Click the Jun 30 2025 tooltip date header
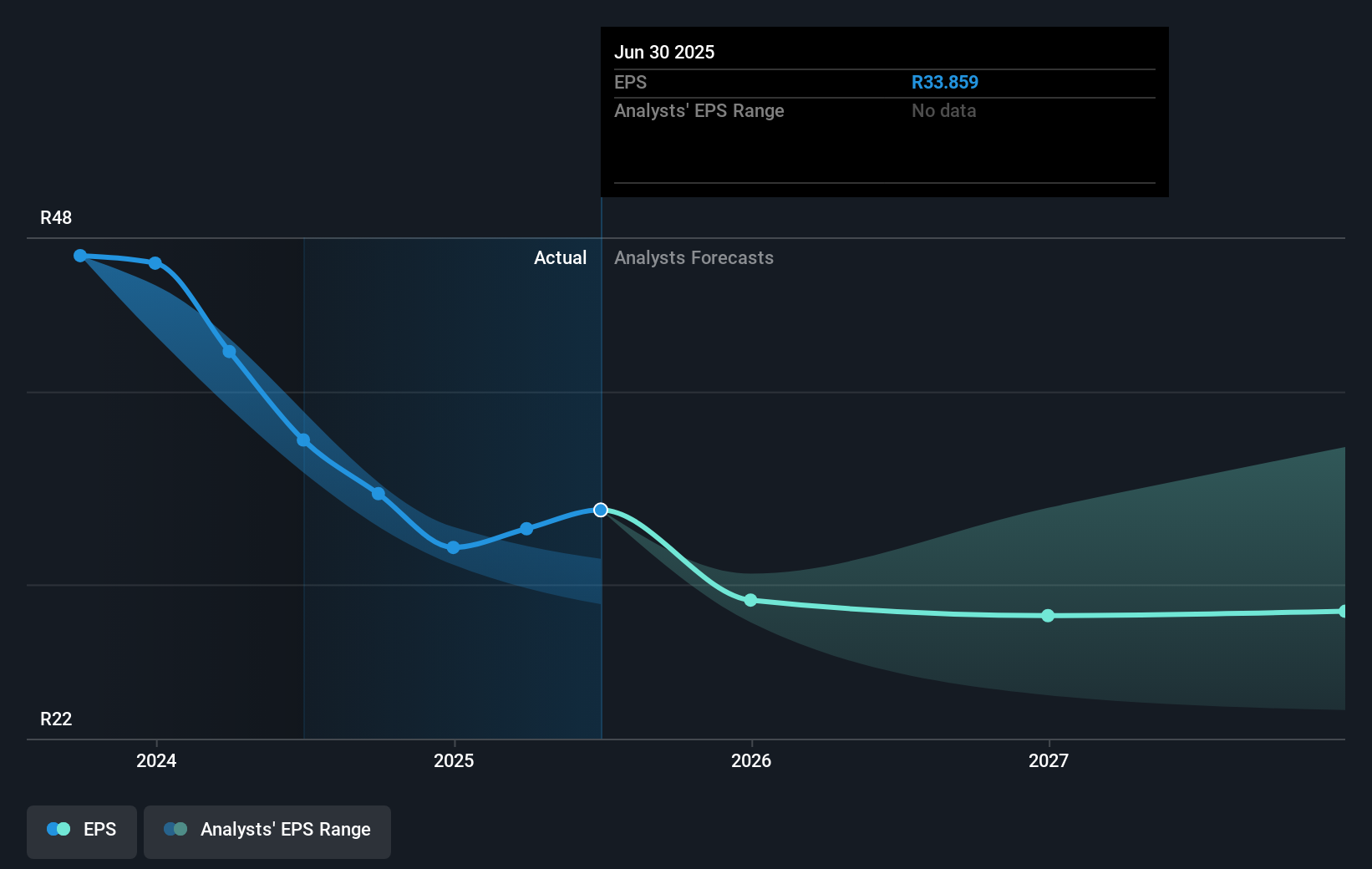Viewport: 1372px width, 869px height. [664, 52]
